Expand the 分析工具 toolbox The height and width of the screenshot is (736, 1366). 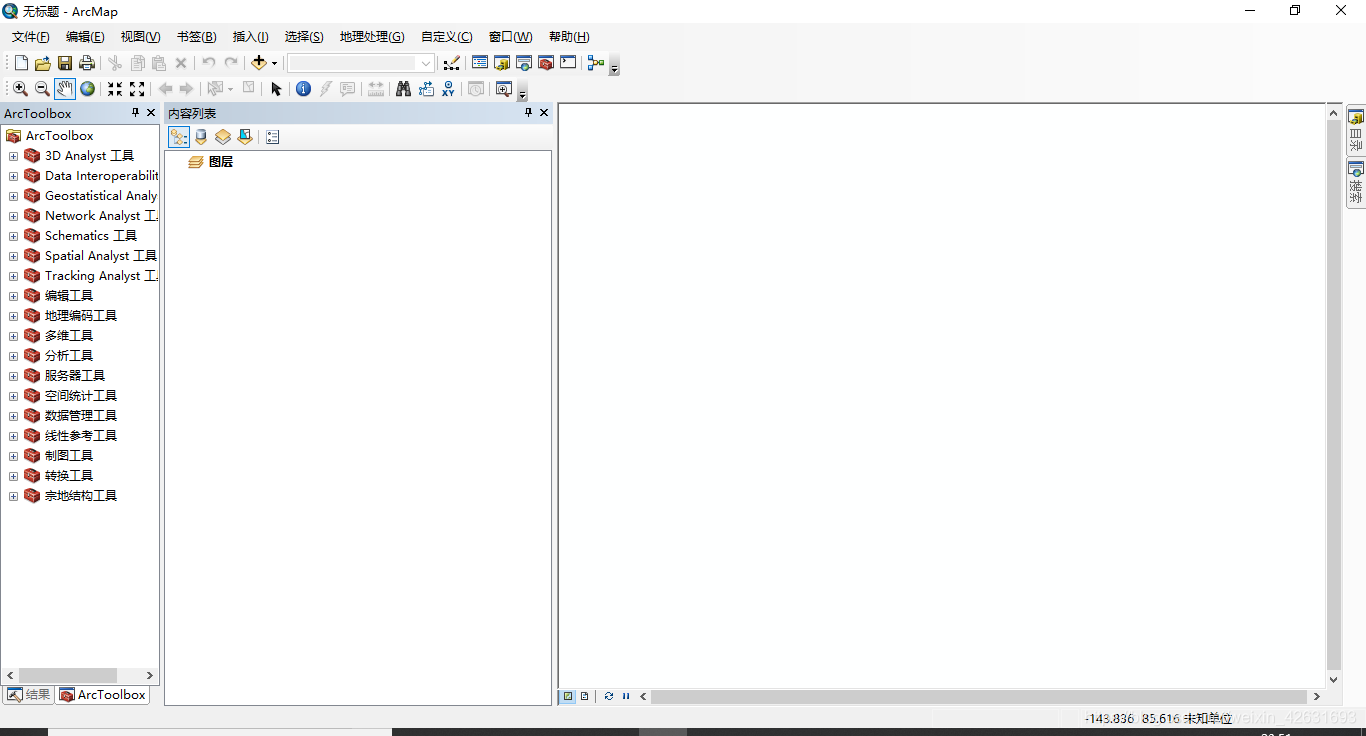(x=13, y=356)
